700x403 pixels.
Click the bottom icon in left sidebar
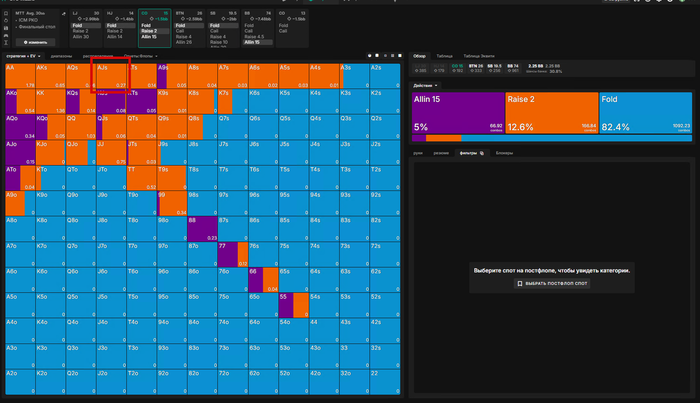pos(7,43)
